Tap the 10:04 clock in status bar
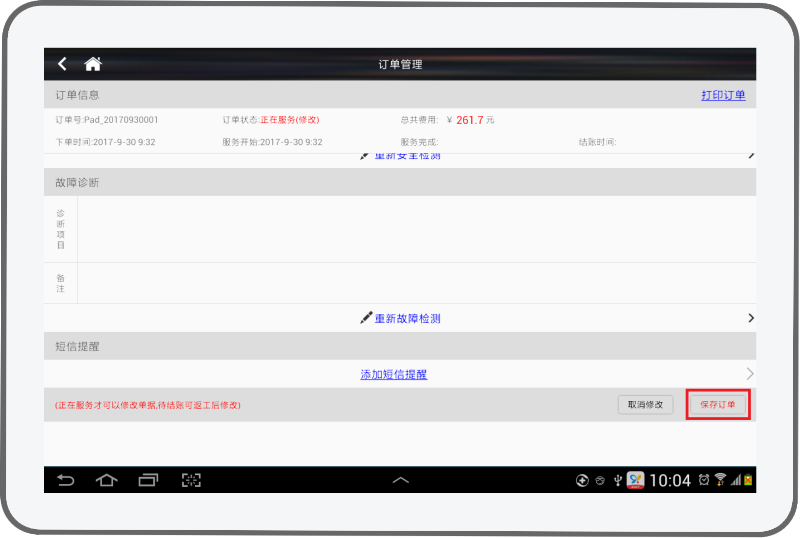Image resolution: width=800 pixels, height=538 pixels. tap(670, 480)
